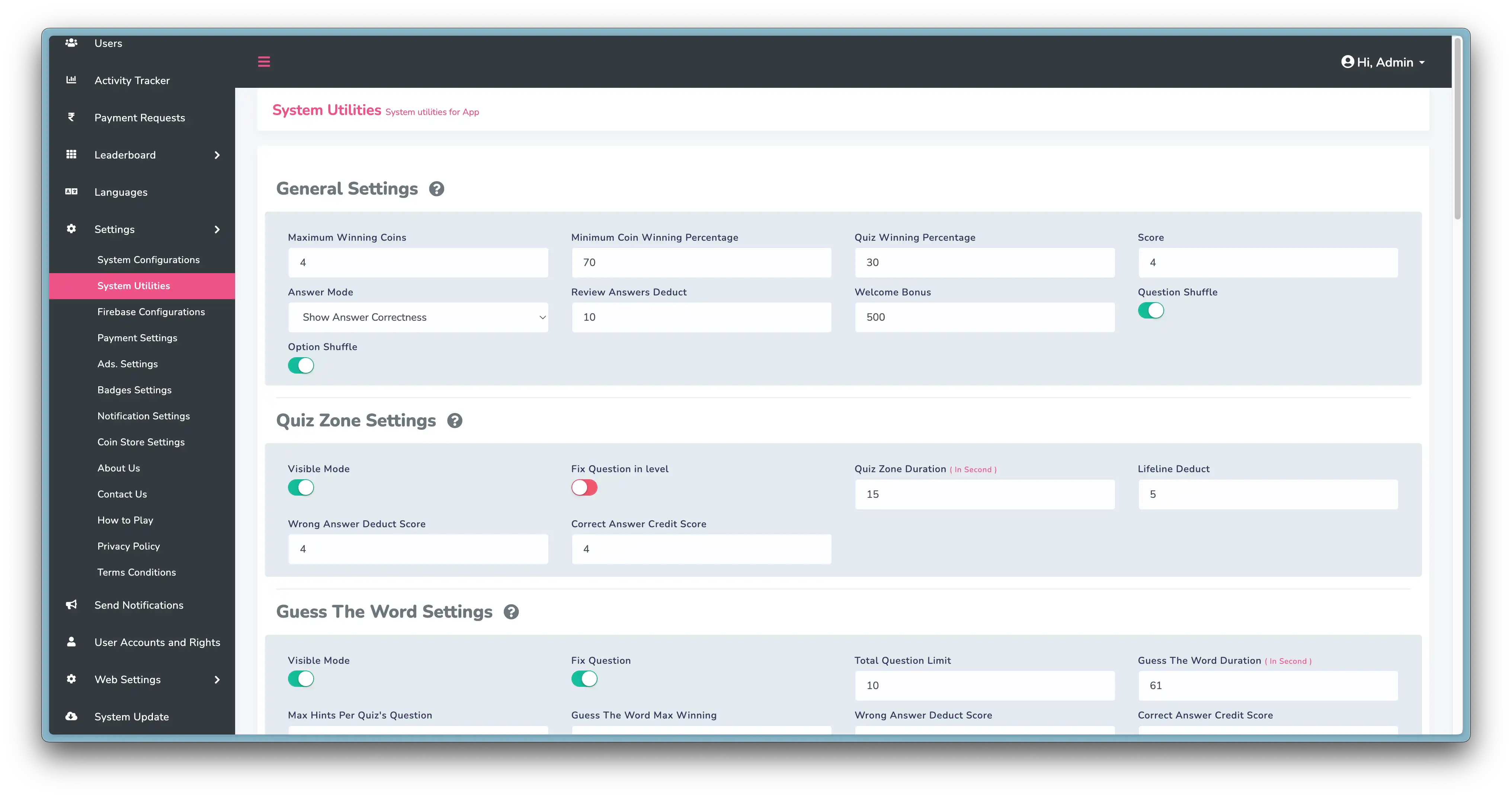Toggle Guess The Word Visible Mode switch
This screenshot has height=797, width=1512.
pos(301,679)
